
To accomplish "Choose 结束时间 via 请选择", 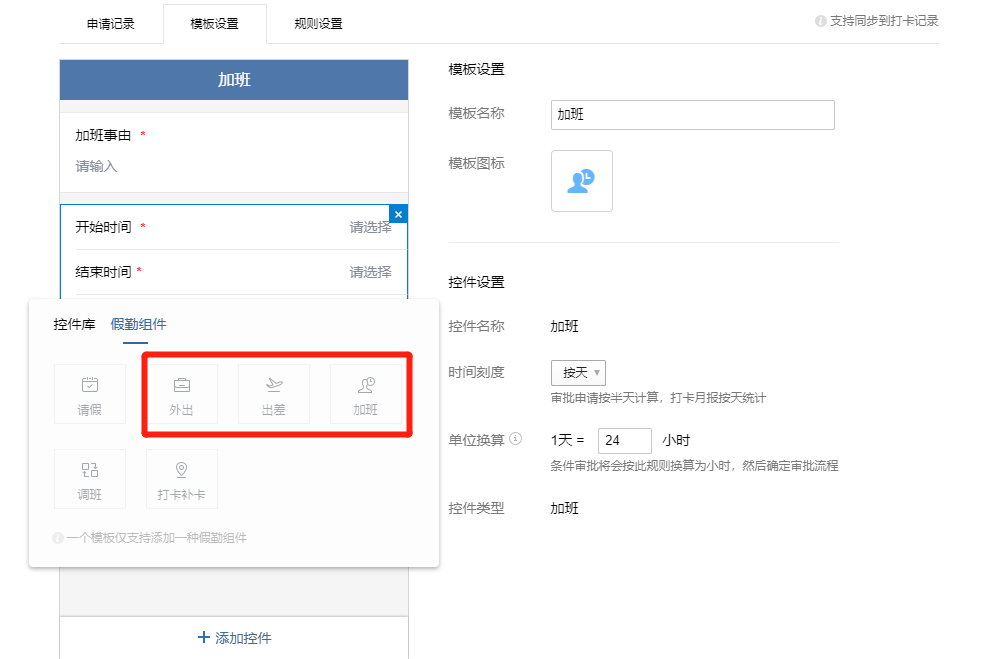I will point(370,272).
